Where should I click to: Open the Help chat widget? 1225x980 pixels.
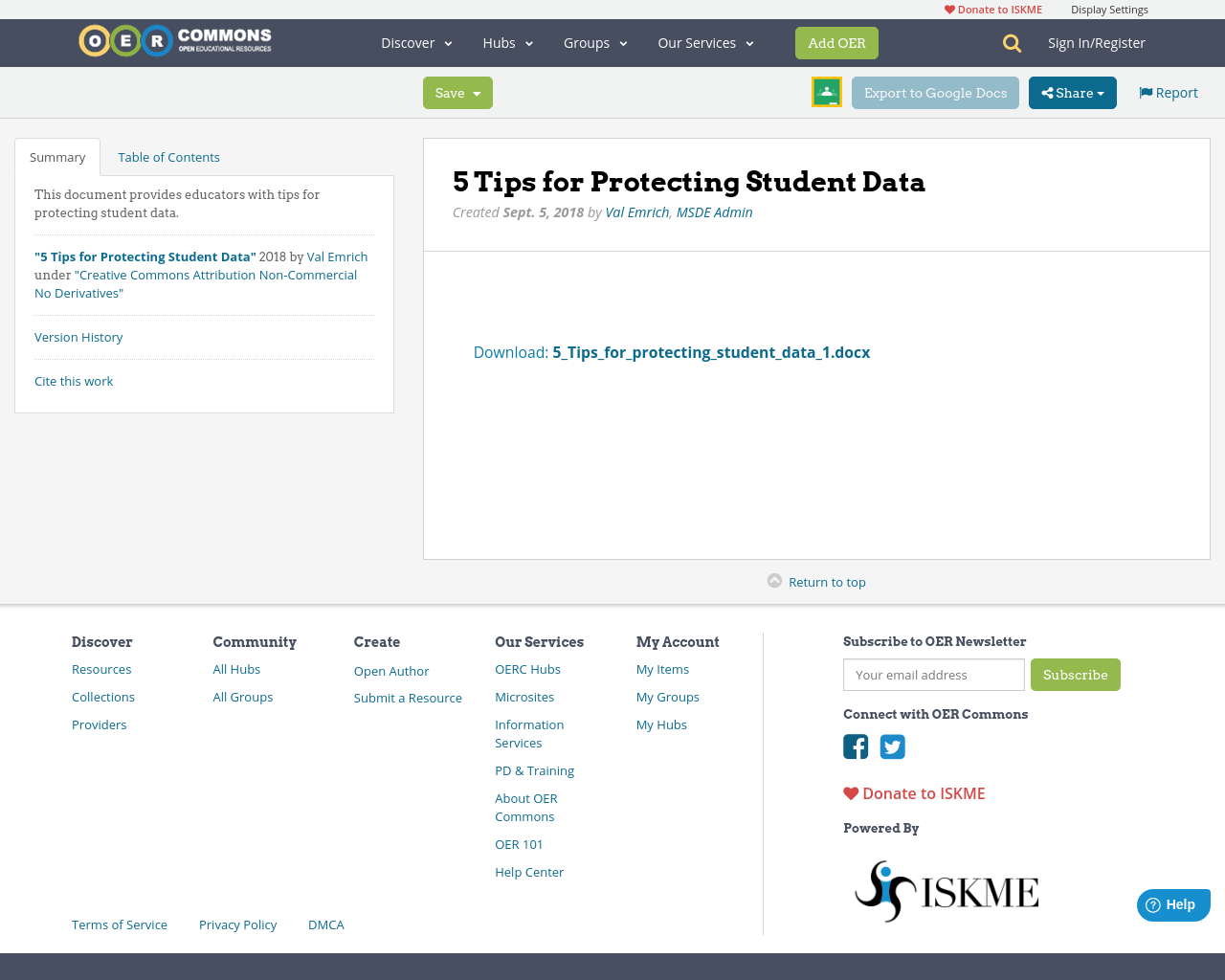coord(1173,904)
